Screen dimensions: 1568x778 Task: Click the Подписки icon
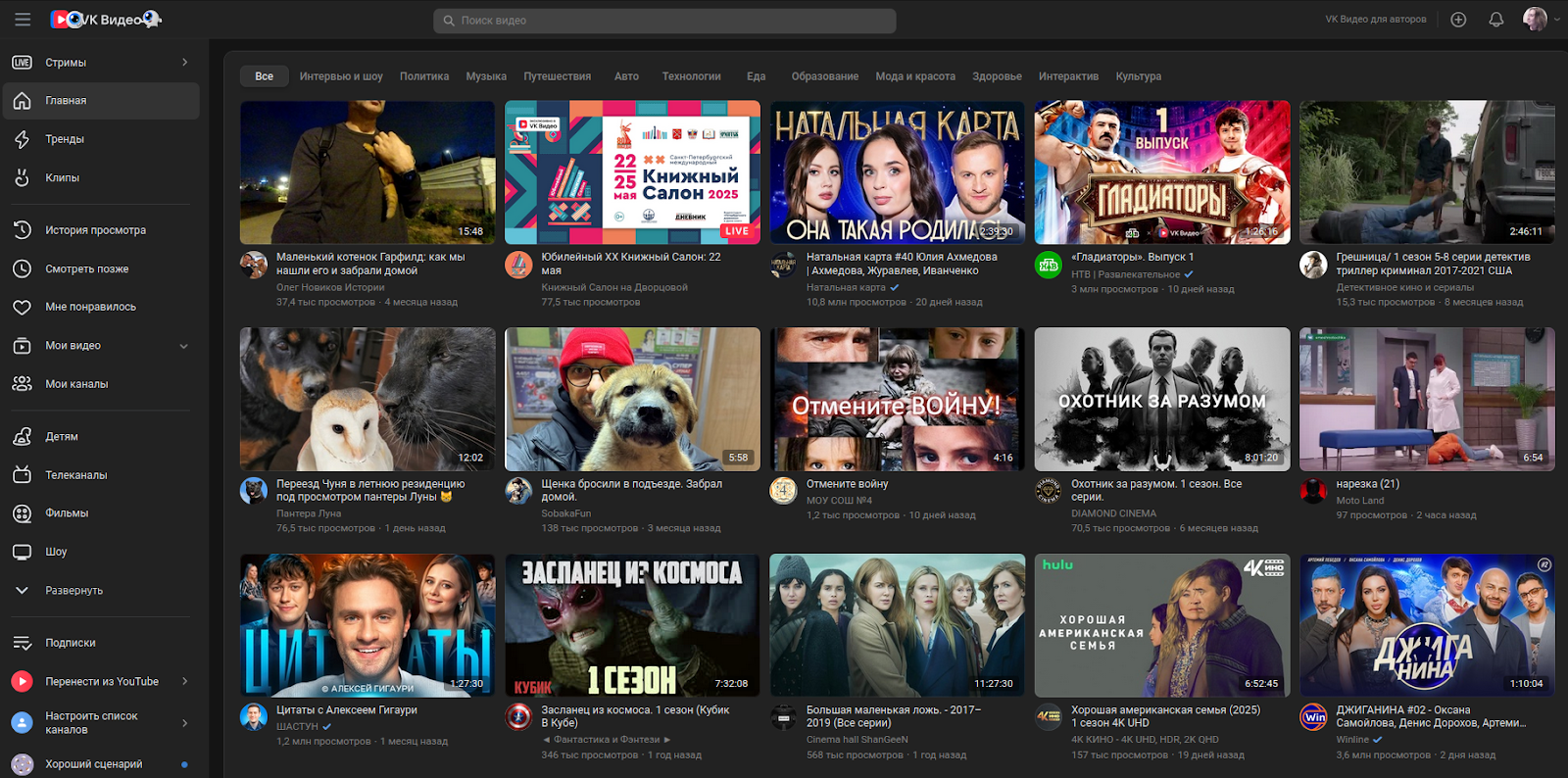pyautogui.click(x=22, y=643)
